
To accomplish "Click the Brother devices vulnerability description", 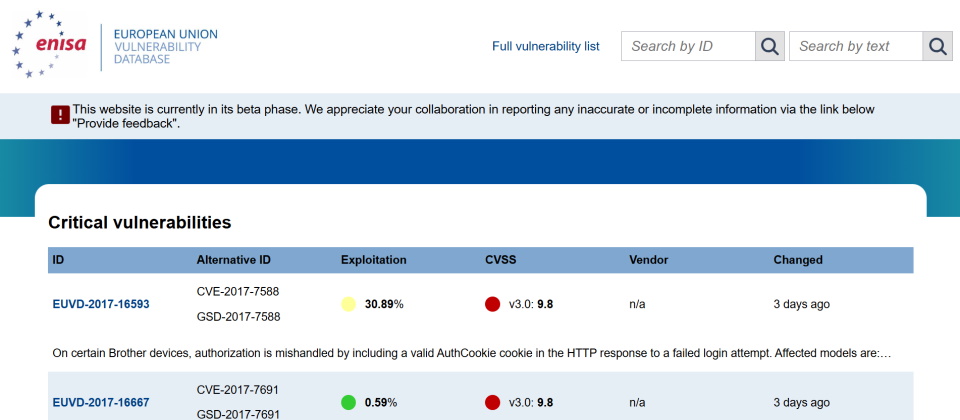I will [x=471, y=352].
